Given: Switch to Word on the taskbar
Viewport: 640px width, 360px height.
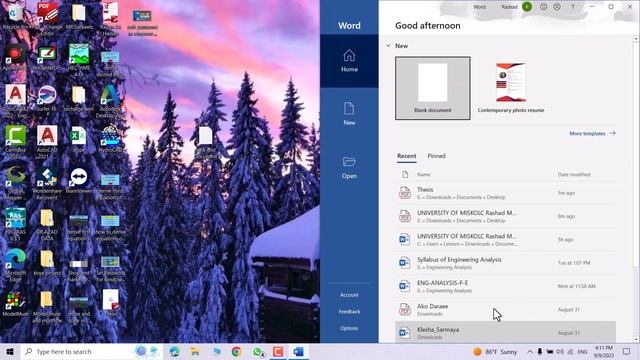Looking at the screenshot, I should tap(298, 351).
